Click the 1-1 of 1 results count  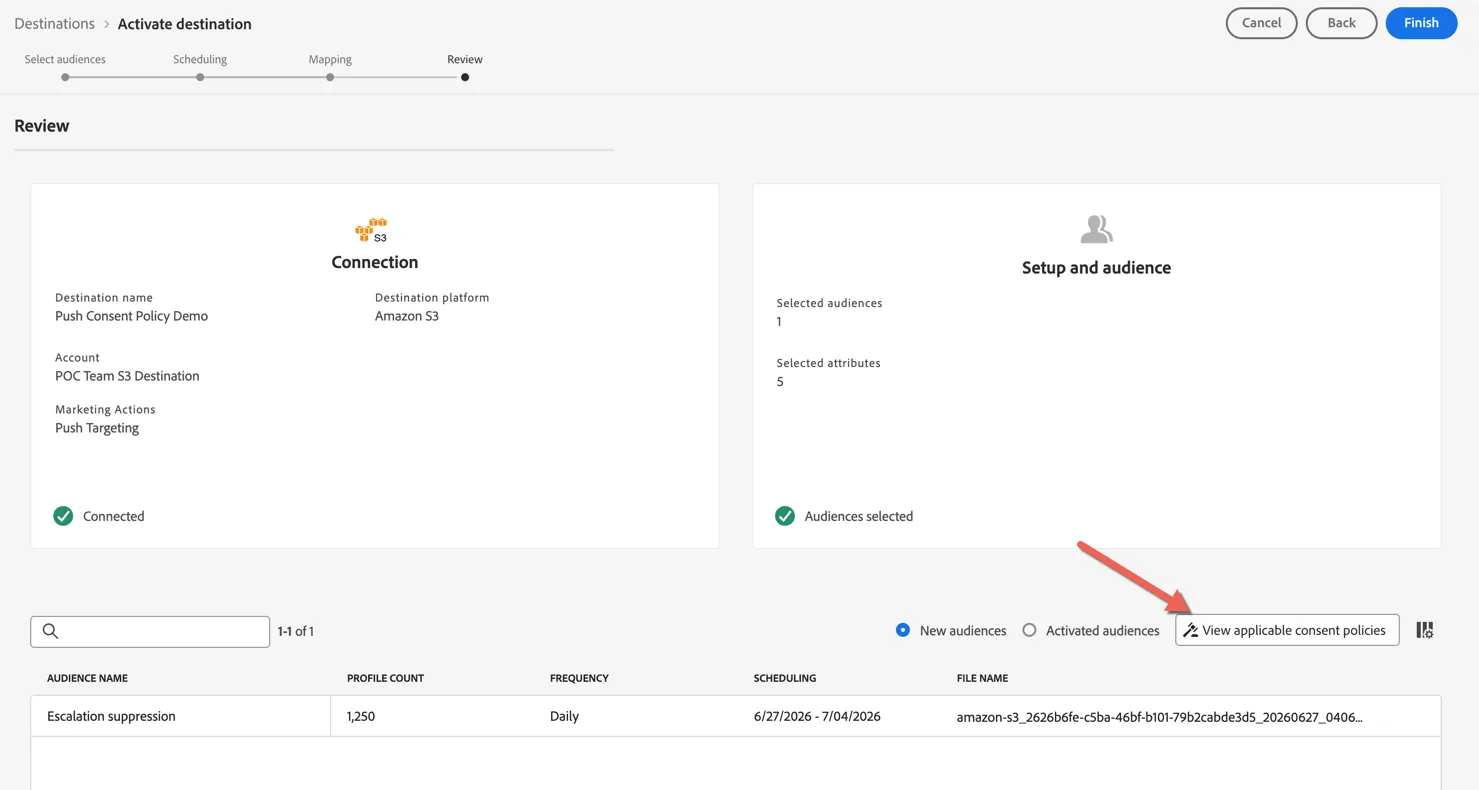click(296, 631)
